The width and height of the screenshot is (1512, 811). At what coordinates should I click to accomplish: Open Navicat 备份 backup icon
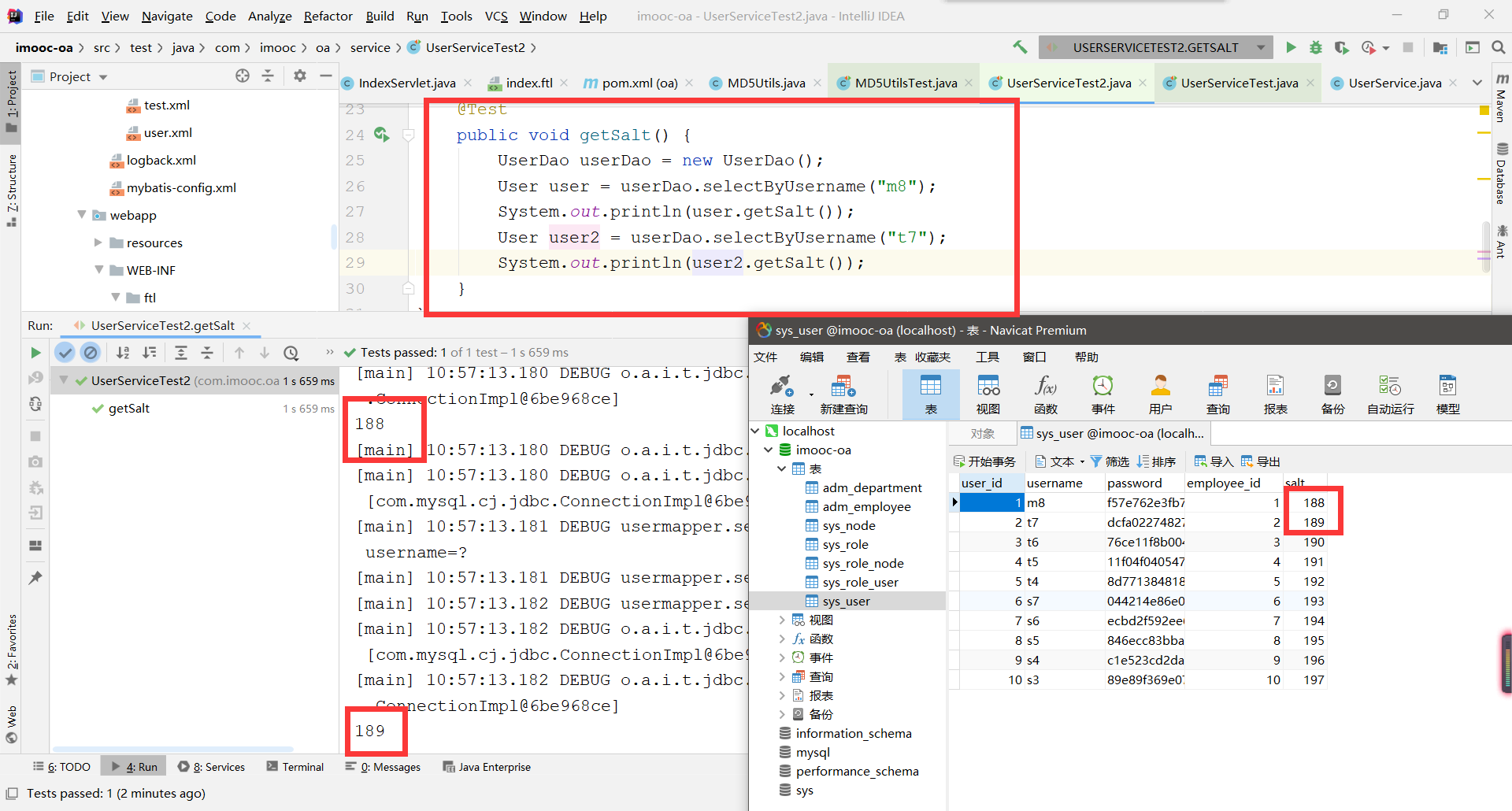point(1333,394)
